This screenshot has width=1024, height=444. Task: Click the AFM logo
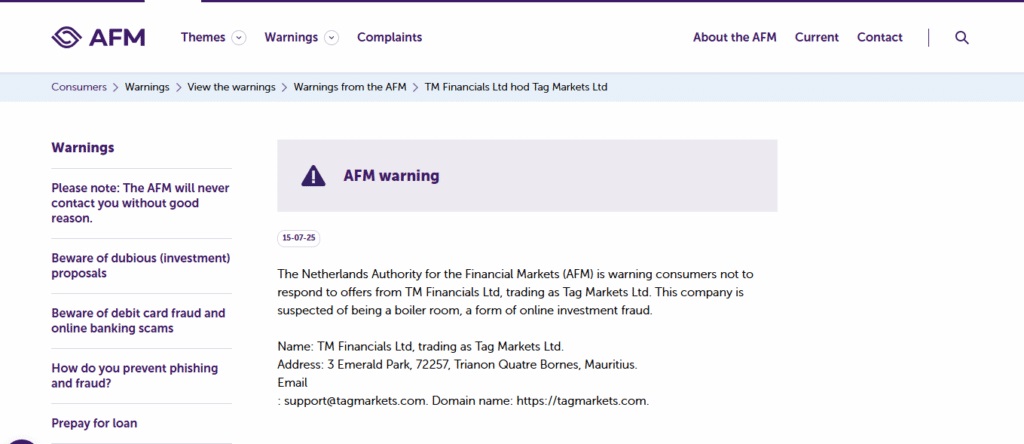click(x=98, y=37)
